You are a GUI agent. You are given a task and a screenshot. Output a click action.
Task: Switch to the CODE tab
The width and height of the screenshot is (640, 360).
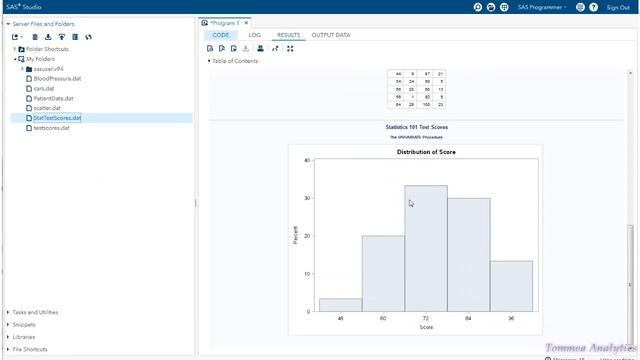(221, 35)
